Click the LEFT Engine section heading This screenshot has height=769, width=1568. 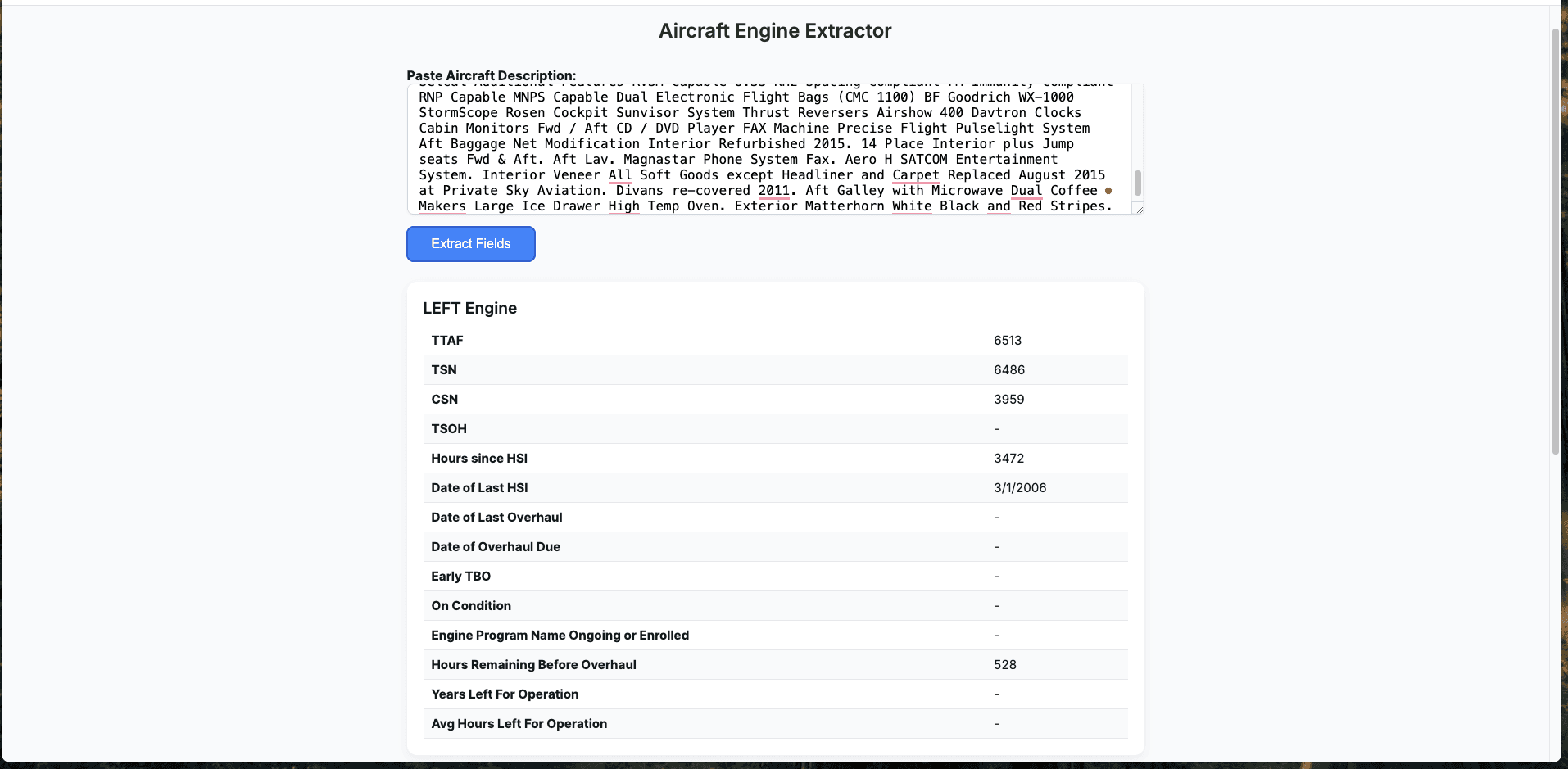(469, 308)
